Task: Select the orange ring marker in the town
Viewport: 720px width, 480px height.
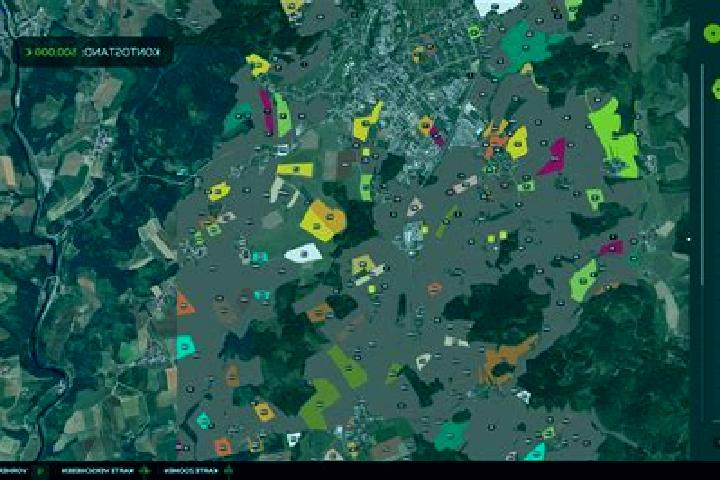Action: 426,125
